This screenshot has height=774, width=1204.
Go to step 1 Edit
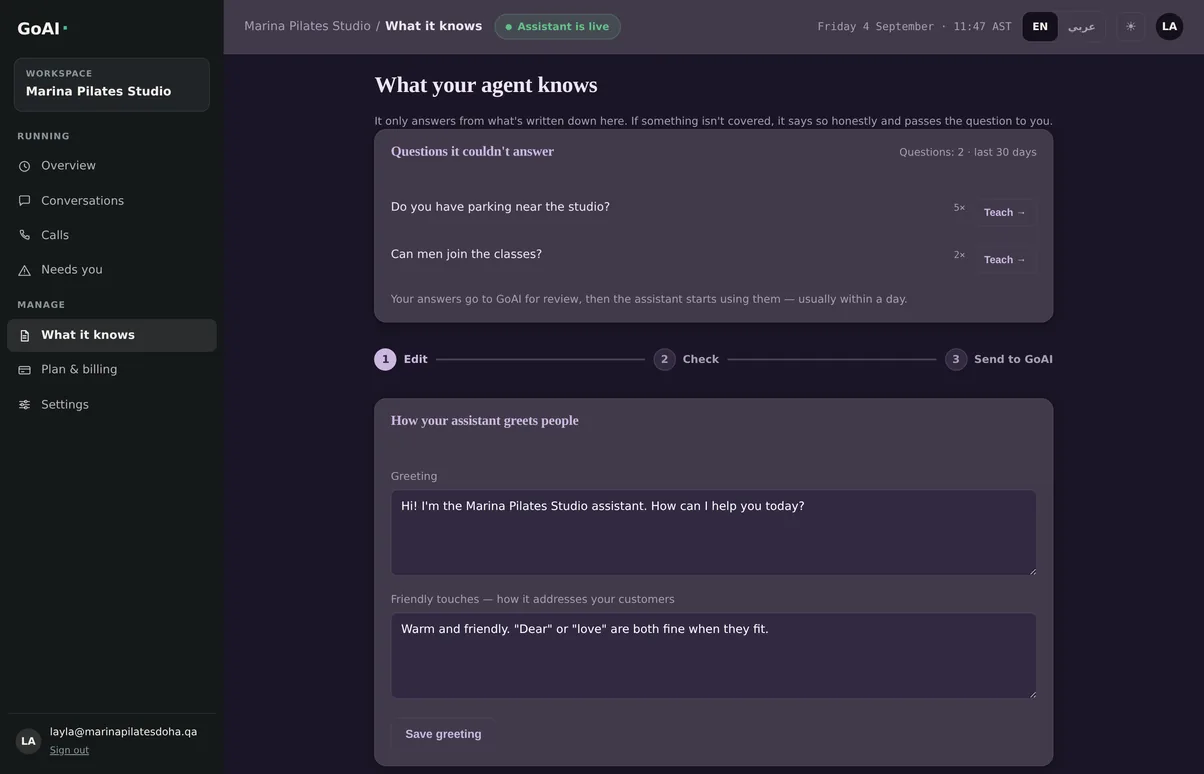coord(401,359)
